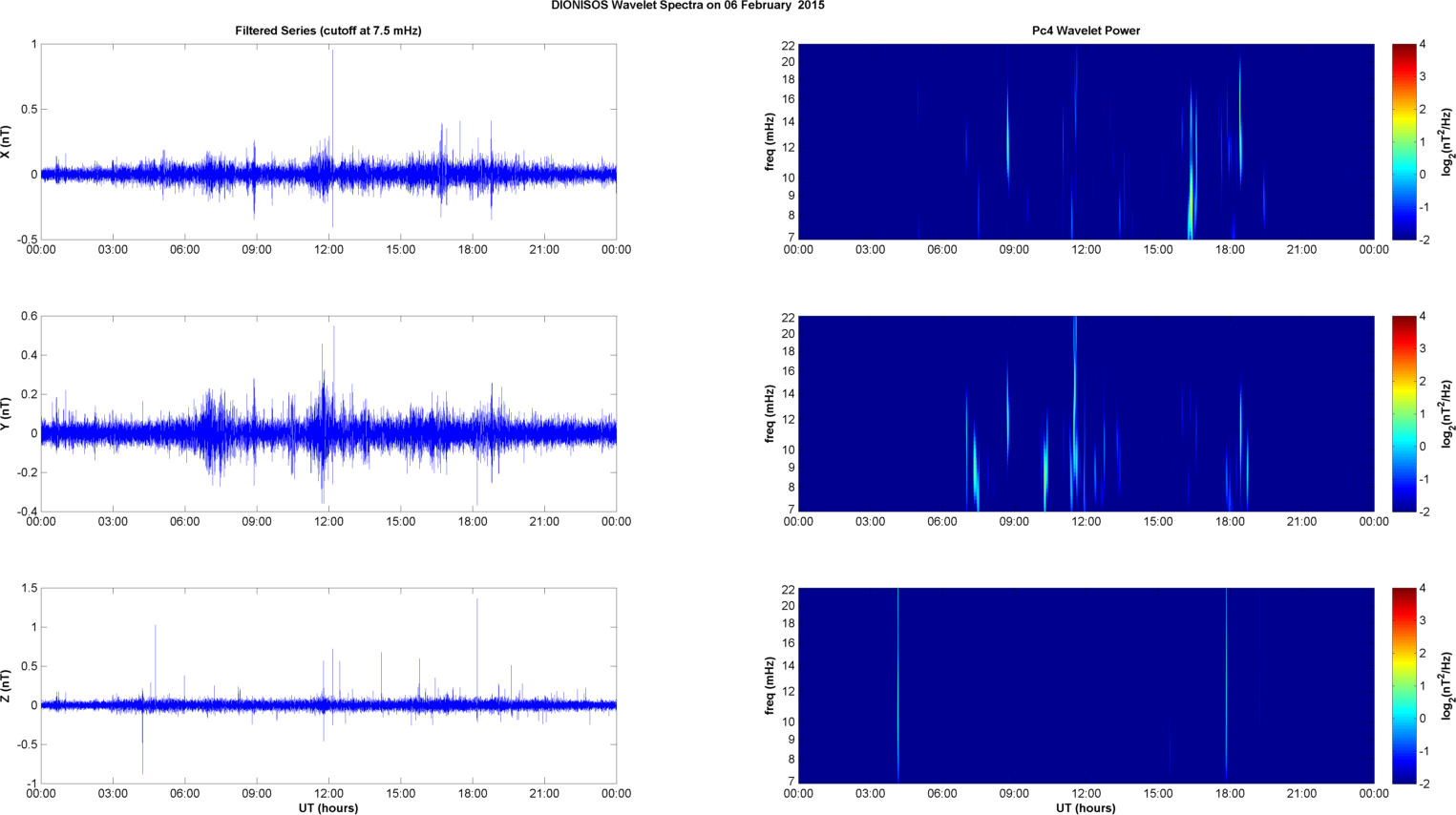
Task: Click the '0.6' tick on the Y axis
Action: [x=30, y=316]
